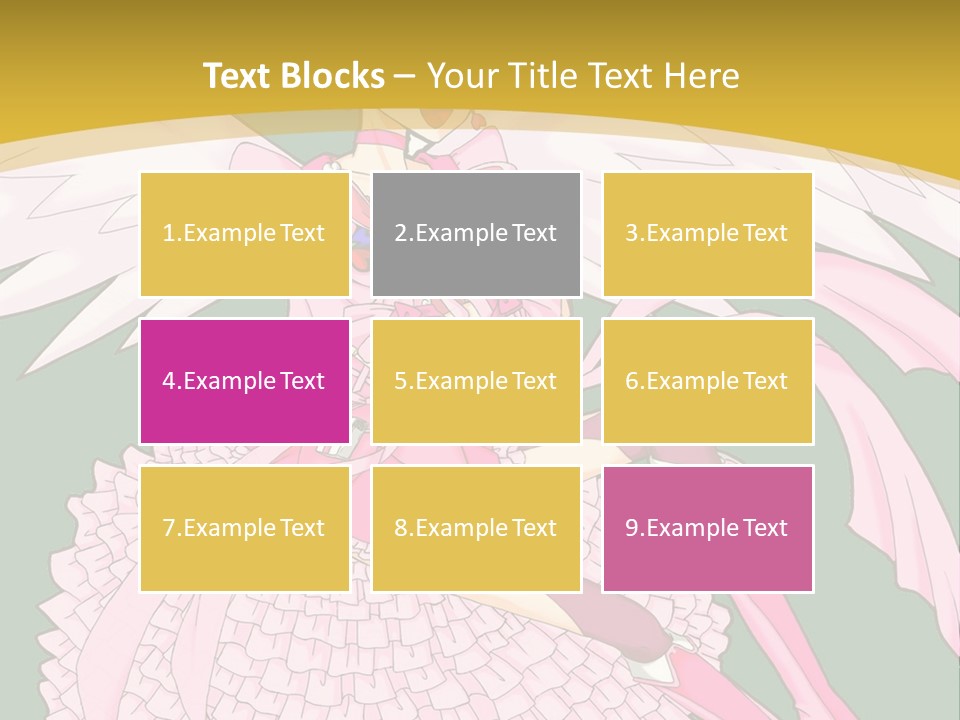The height and width of the screenshot is (720, 960).
Task: Click the bold "Text Blocks" title words
Action: pyautogui.click(x=293, y=76)
